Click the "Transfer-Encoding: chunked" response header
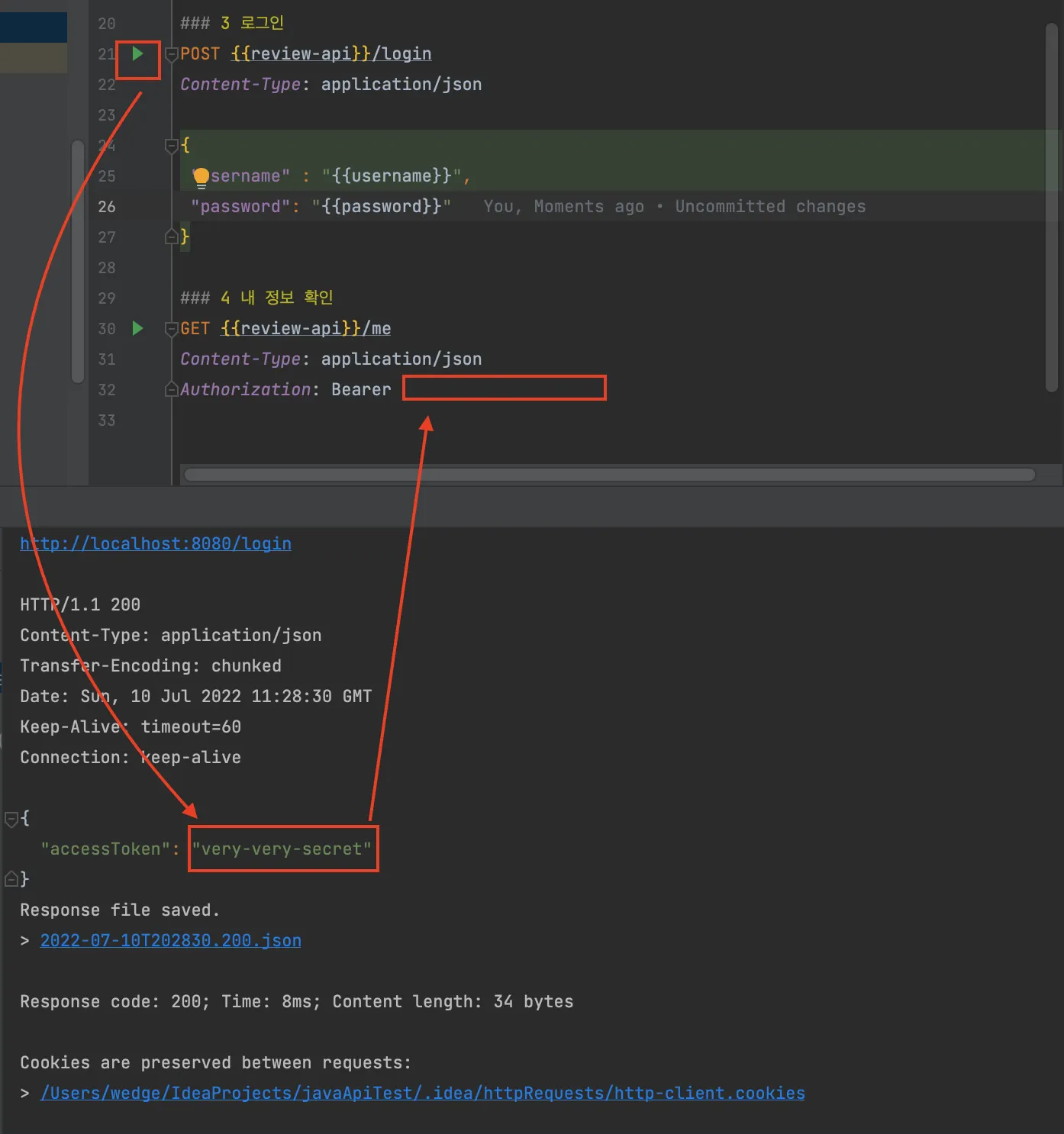This screenshot has height=1134, width=1064. tap(150, 665)
